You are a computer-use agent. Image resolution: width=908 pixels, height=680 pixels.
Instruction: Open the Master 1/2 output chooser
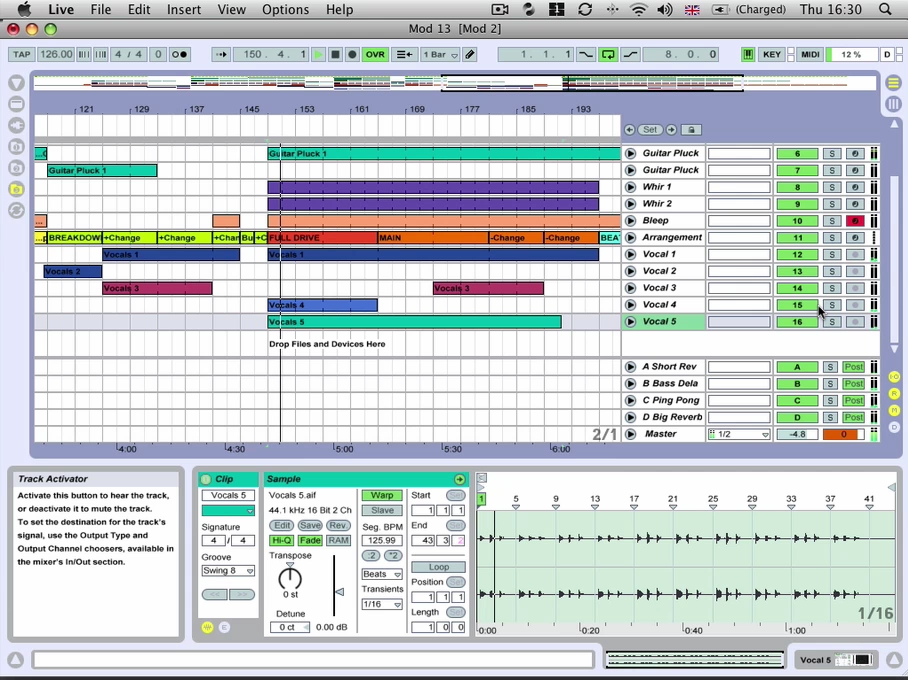739,434
